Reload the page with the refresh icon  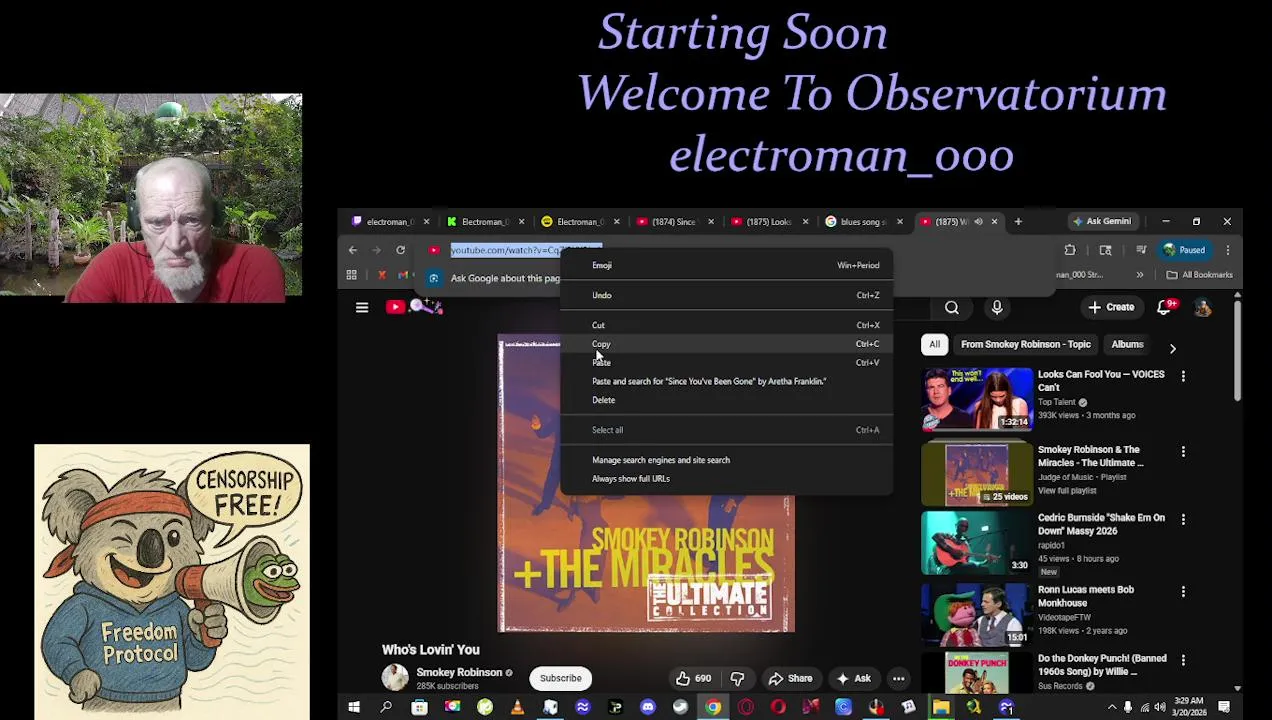(400, 250)
